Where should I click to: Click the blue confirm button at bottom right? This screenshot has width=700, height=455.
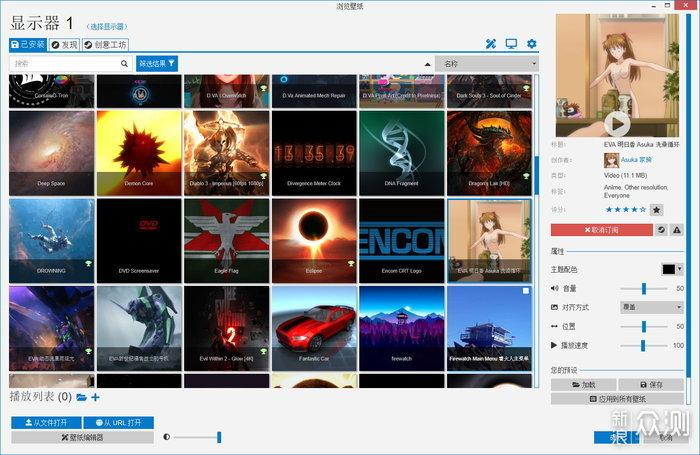(x=617, y=438)
